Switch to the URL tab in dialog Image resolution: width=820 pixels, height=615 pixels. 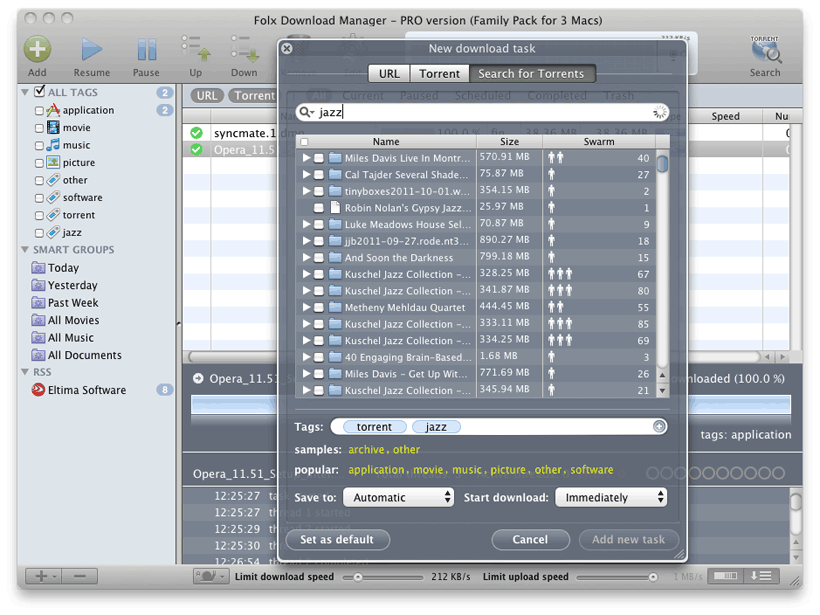[389, 74]
